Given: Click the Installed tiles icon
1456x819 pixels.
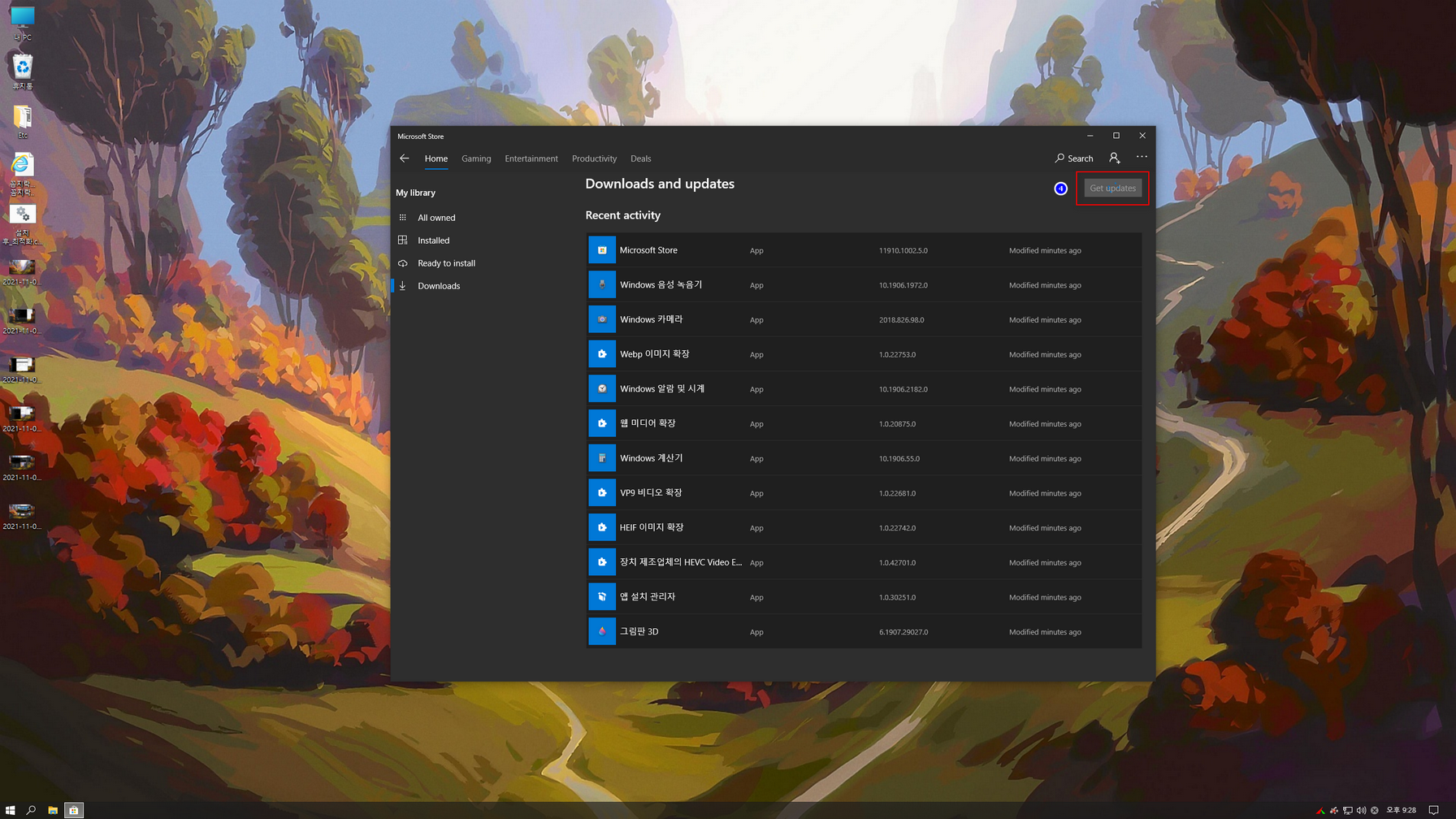Looking at the screenshot, I should [402, 240].
